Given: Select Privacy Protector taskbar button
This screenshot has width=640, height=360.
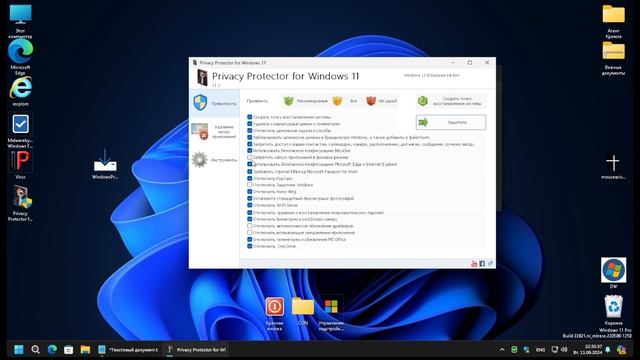Looking at the screenshot, I should (197, 350).
